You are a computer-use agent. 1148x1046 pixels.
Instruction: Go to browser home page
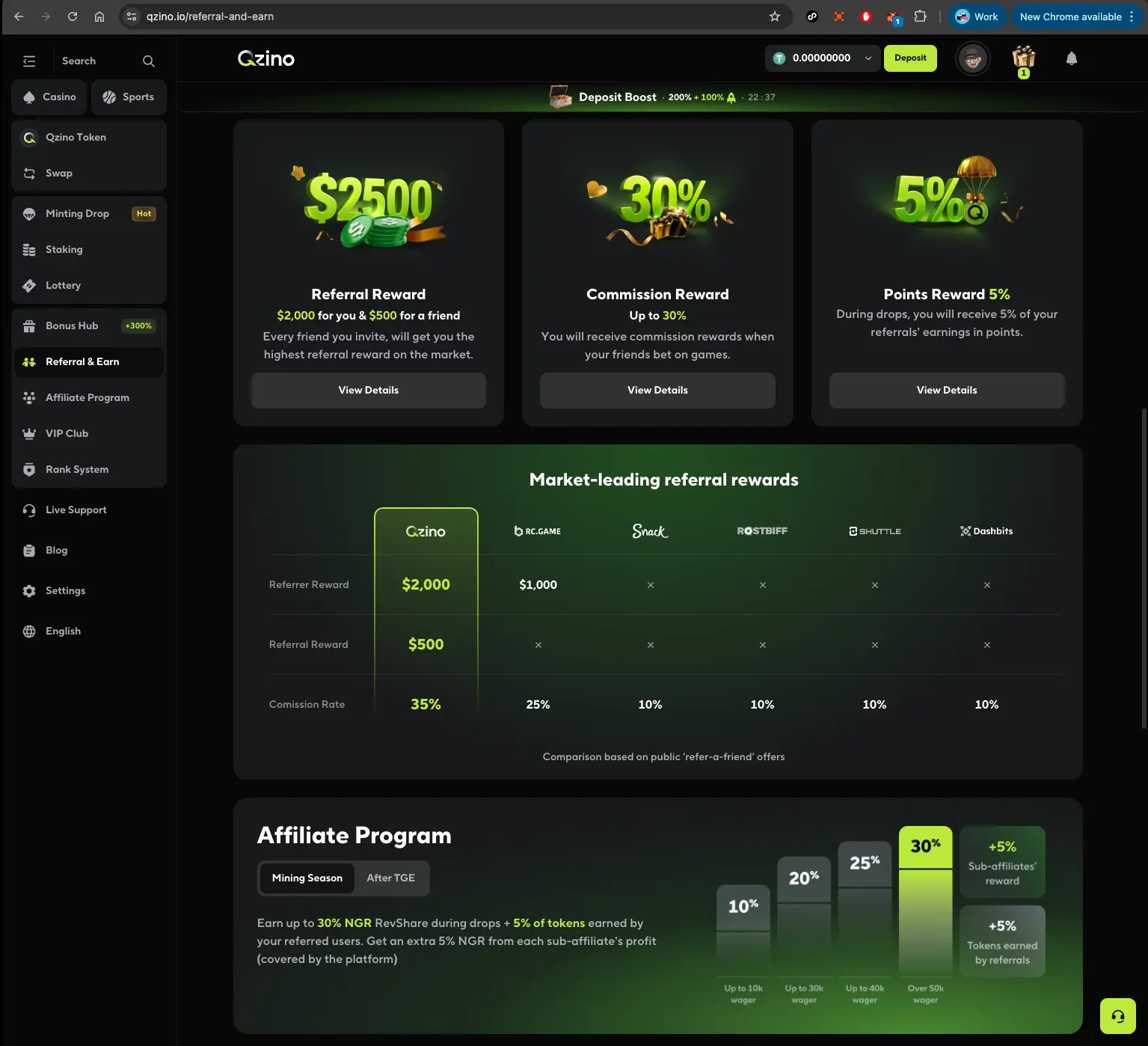[99, 16]
